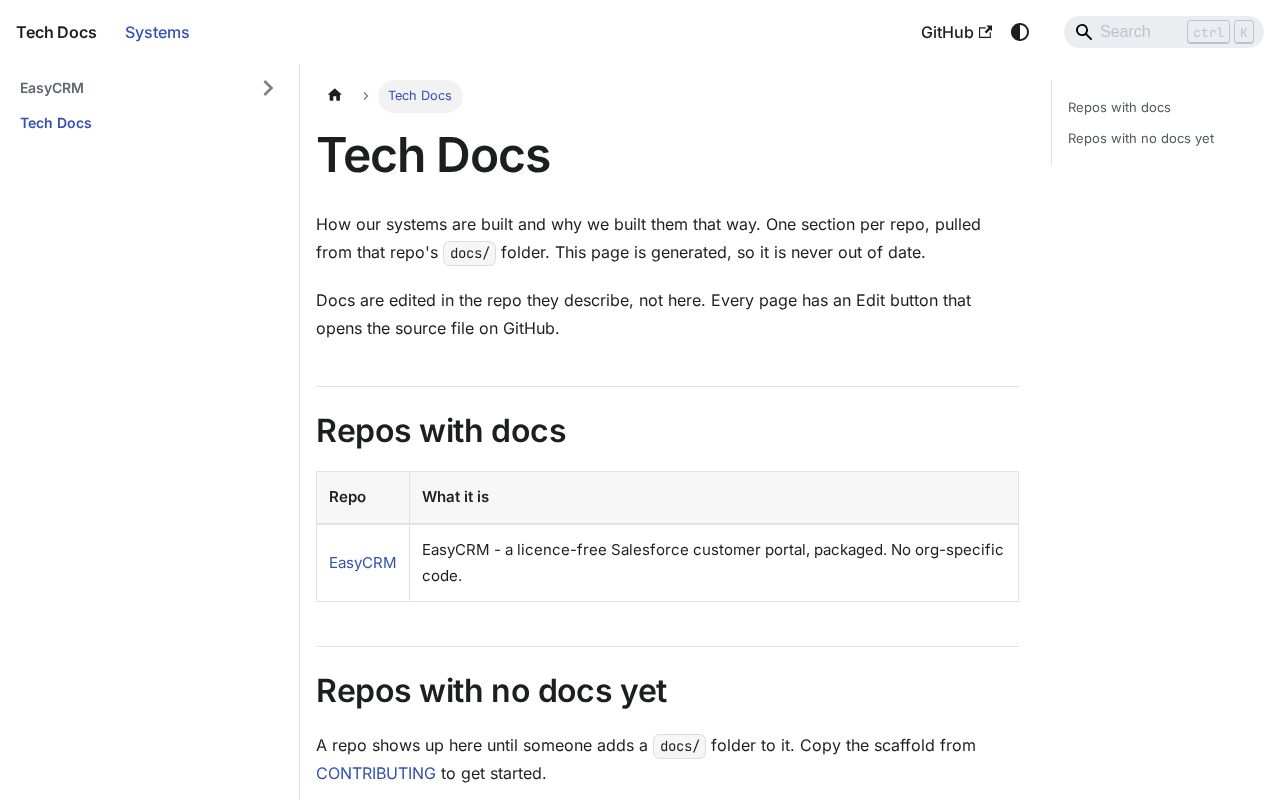Viewport: 1280px width, 800px height.
Task: Go to Tech Docs site title
Action: (x=56, y=32)
